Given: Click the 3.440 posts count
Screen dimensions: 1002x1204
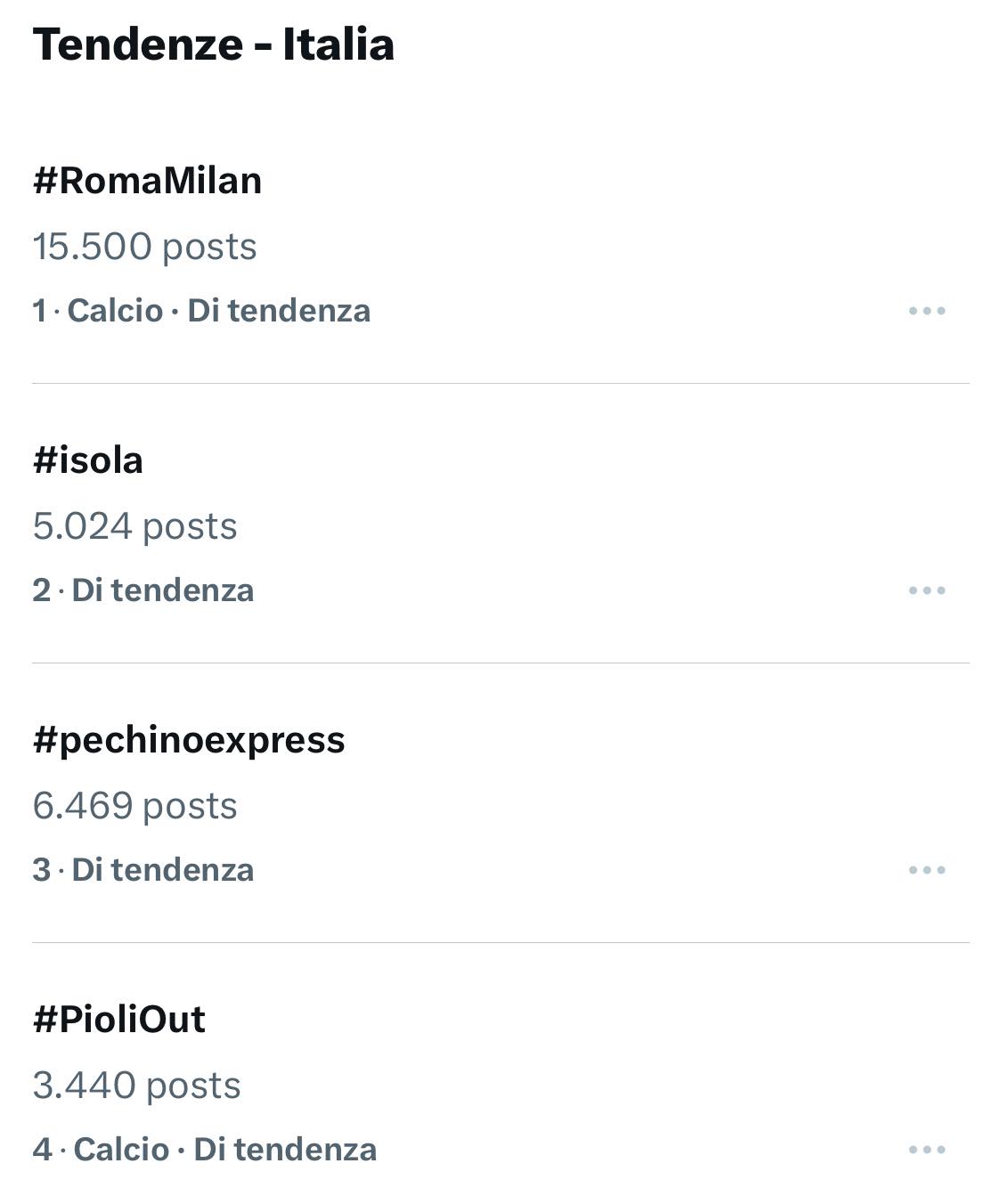Looking at the screenshot, I should coord(136,1086).
